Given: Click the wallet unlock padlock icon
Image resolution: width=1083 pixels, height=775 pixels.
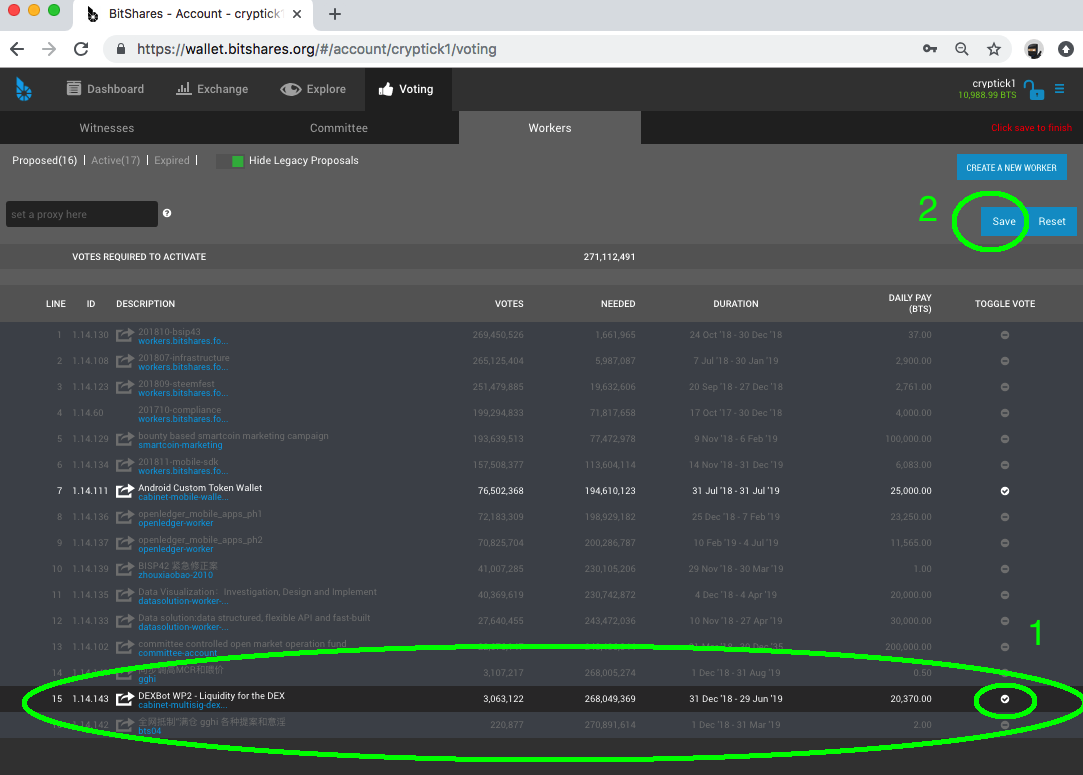Looking at the screenshot, I should (1034, 90).
